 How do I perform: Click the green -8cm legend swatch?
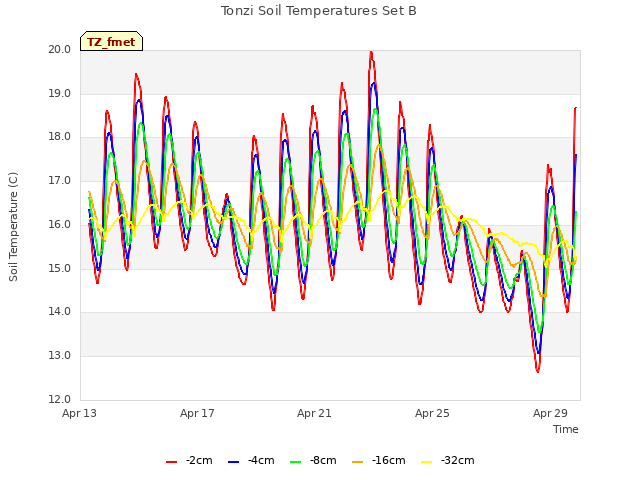(x=295, y=462)
